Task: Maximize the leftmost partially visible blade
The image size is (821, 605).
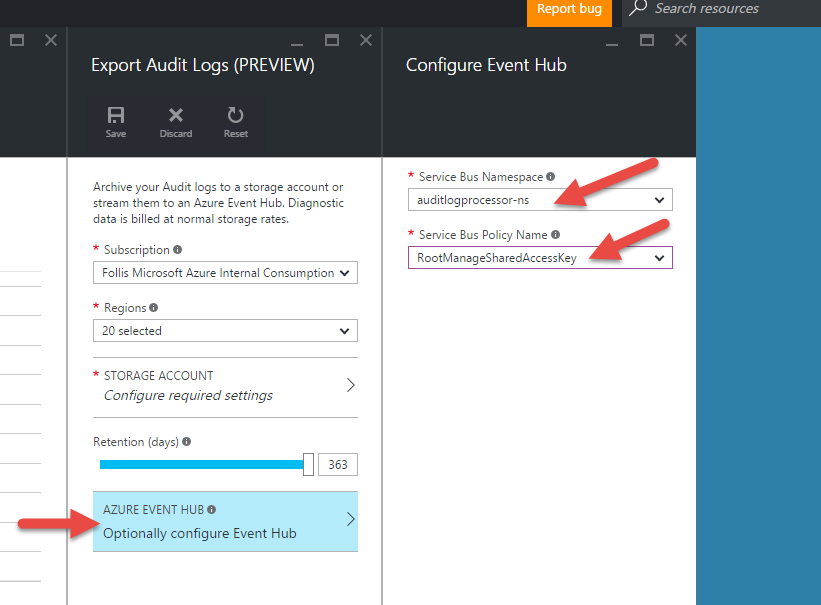Action: click(x=17, y=40)
